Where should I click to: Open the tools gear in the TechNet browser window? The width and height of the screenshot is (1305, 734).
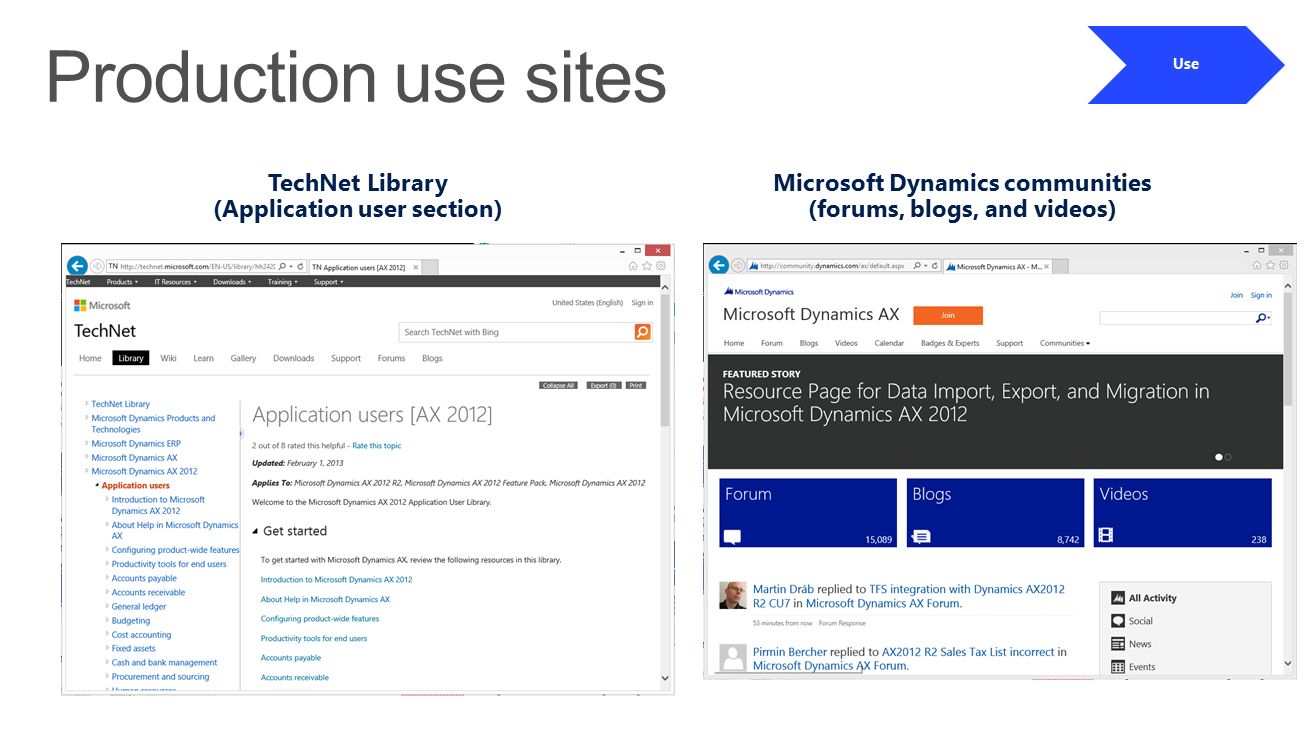(660, 266)
